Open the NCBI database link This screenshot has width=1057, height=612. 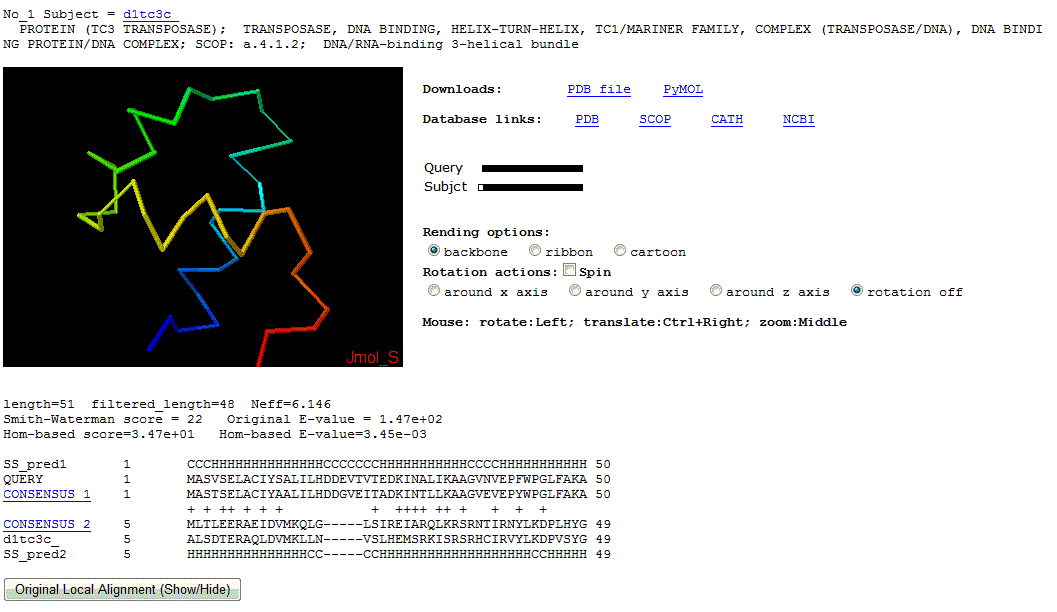click(x=798, y=119)
